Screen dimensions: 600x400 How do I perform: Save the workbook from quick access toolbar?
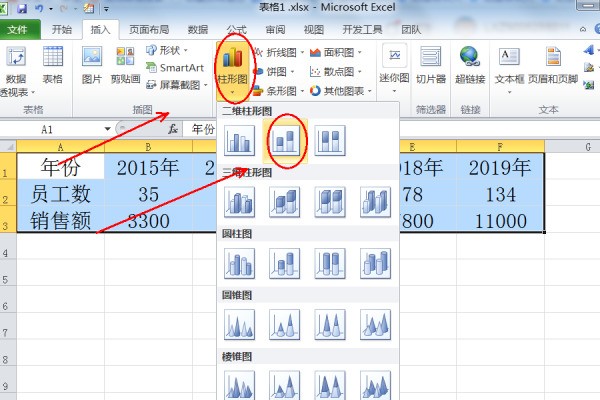(x=22, y=8)
